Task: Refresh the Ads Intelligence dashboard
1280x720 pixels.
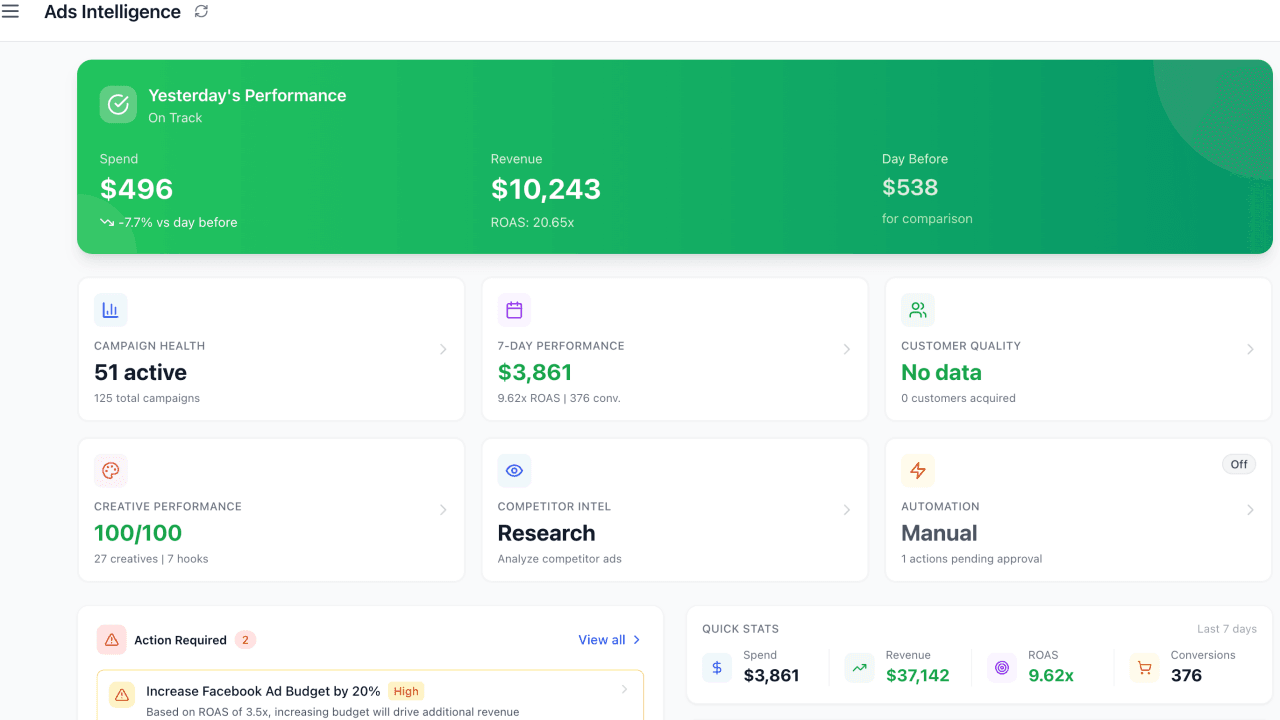Action: click(x=201, y=11)
